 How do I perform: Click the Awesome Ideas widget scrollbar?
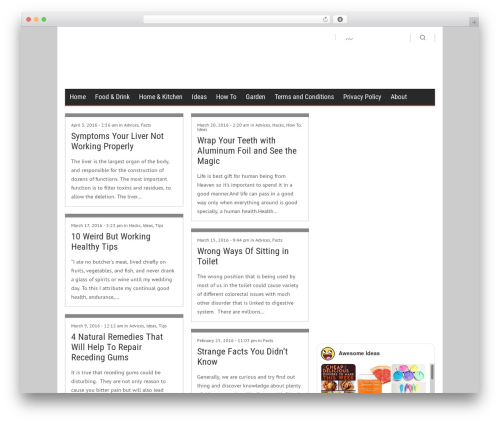coord(432,372)
